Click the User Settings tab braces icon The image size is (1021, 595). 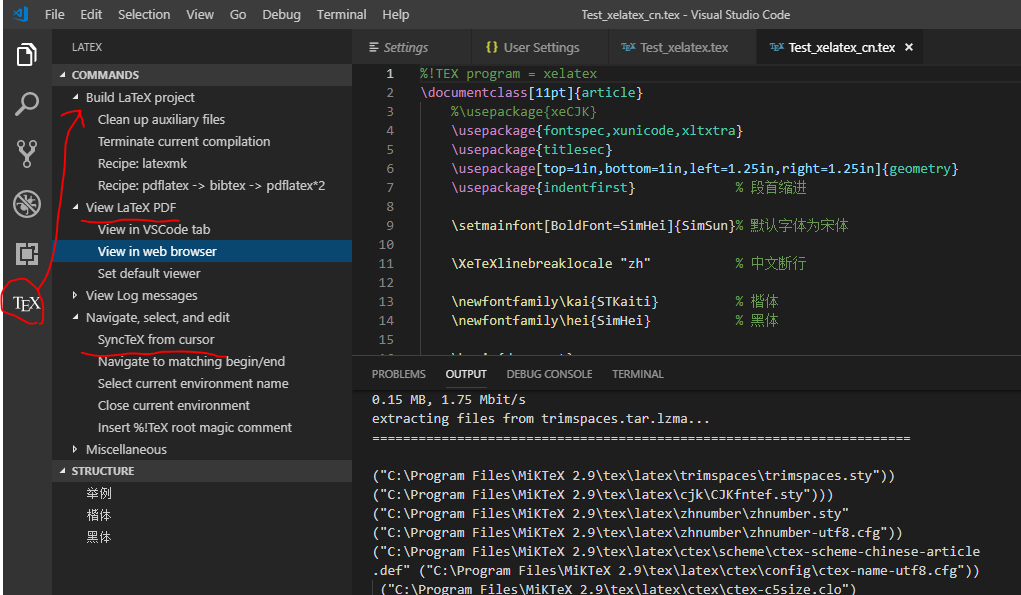492,47
